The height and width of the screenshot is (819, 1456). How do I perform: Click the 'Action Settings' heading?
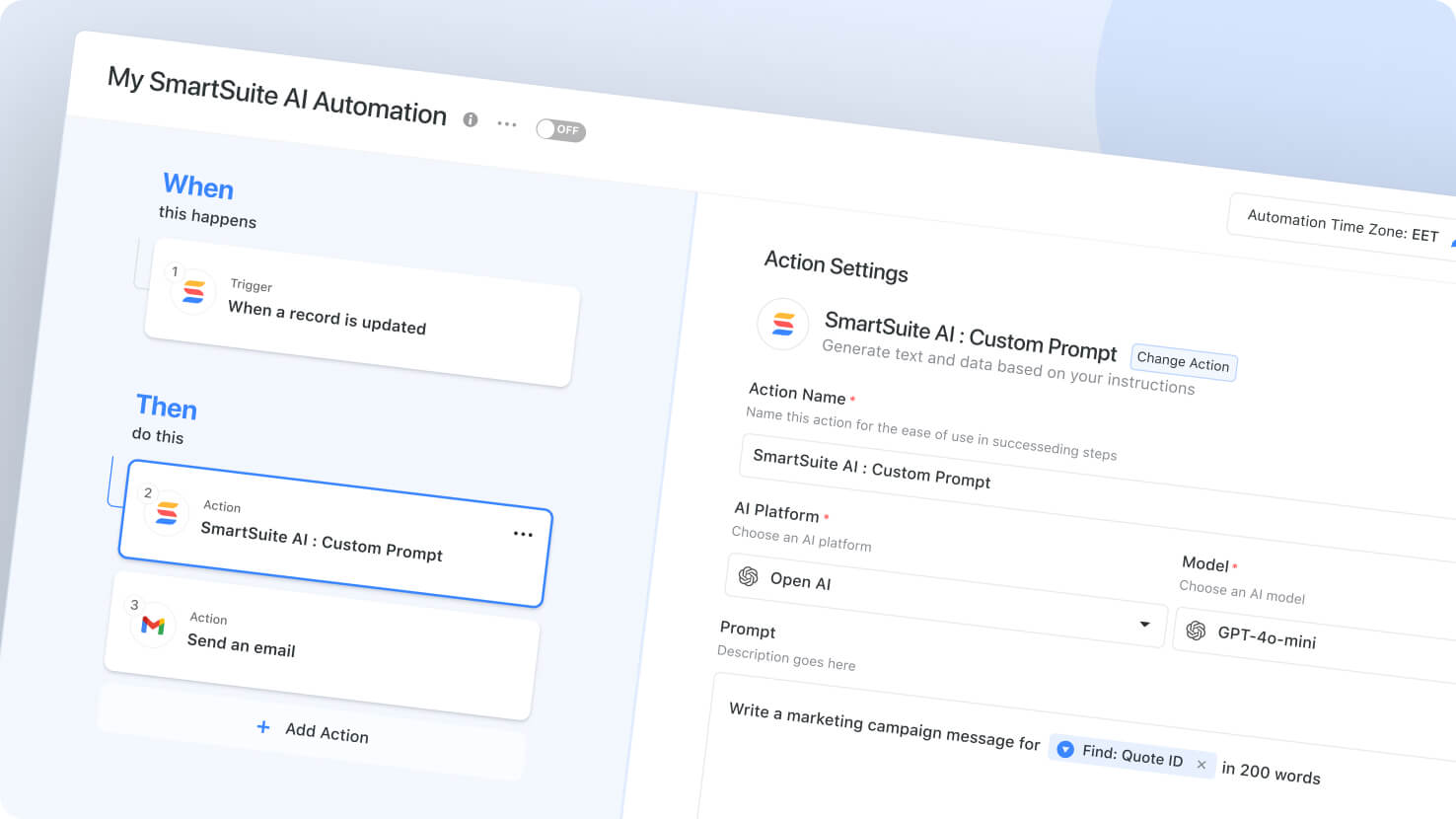pyautogui.click(x=837, y=266)
